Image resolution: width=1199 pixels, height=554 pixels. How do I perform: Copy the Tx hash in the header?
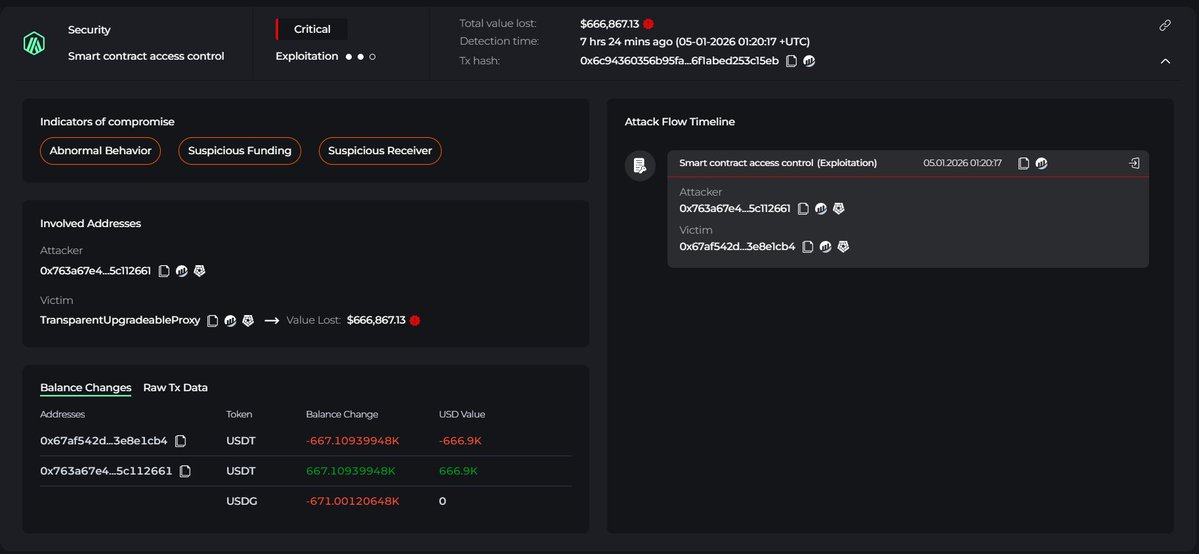pyautogui.click(x=791, y=61)
